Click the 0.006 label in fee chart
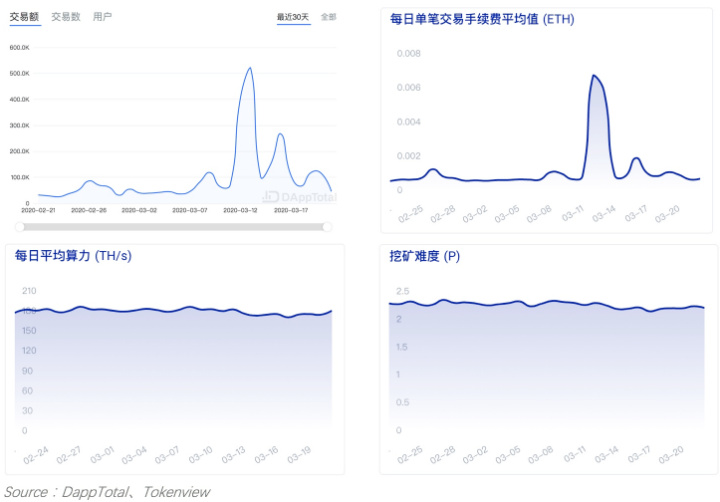Viewport: 720px width, 502px height. pyautogui.click(x=409, y=88)
